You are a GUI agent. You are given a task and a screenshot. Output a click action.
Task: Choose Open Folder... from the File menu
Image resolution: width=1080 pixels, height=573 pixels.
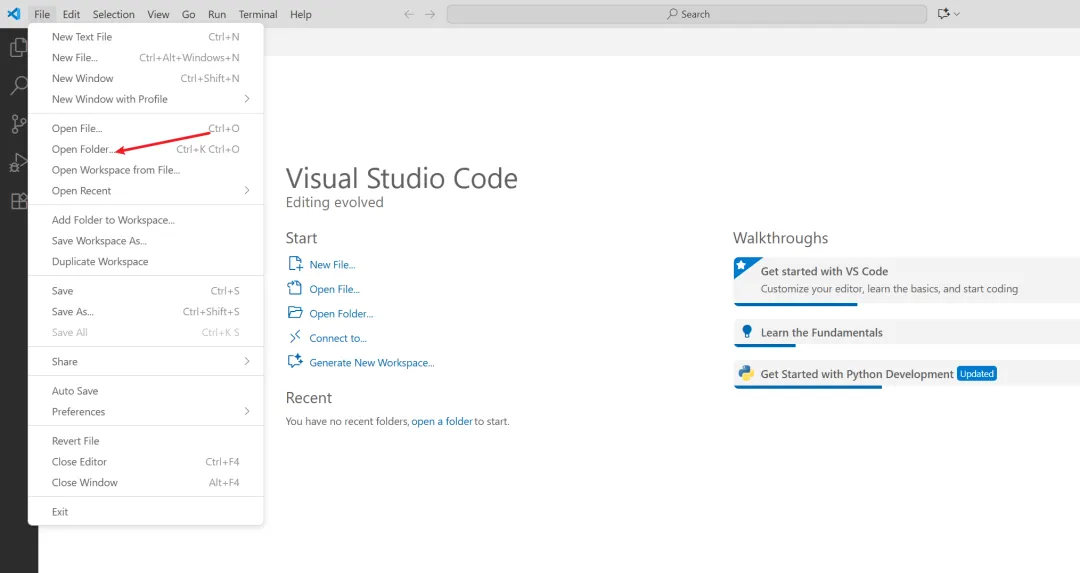[83, 150]
